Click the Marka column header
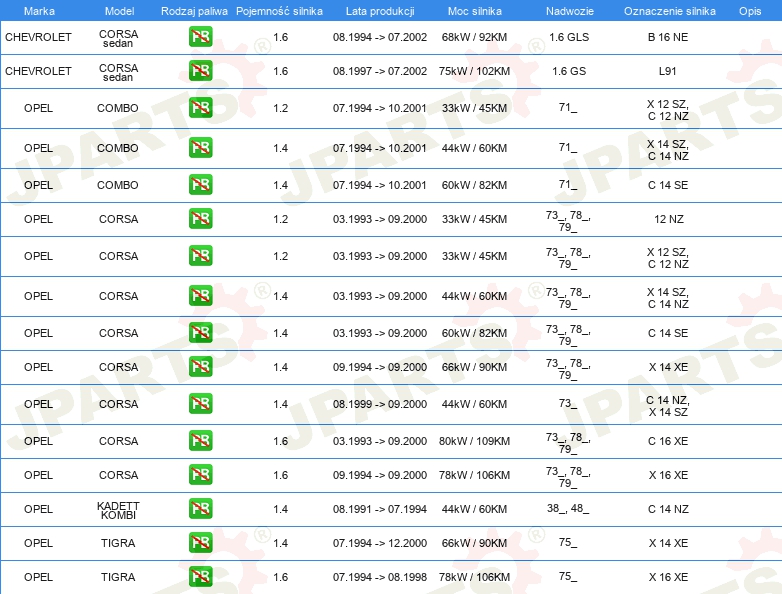 (39, 11)
